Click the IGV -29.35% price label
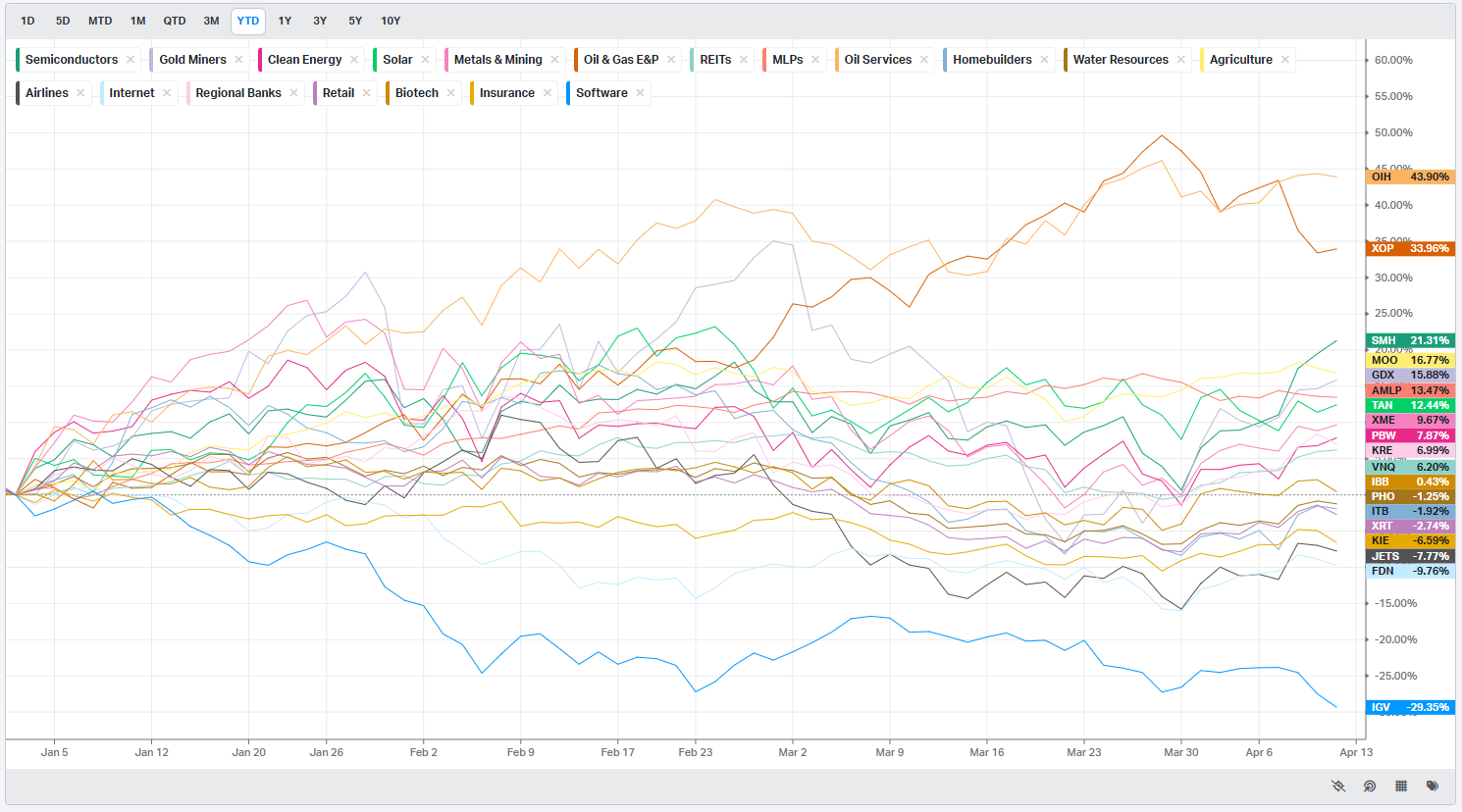This screenshot has height=812, width=1462. click(1410, 707)
